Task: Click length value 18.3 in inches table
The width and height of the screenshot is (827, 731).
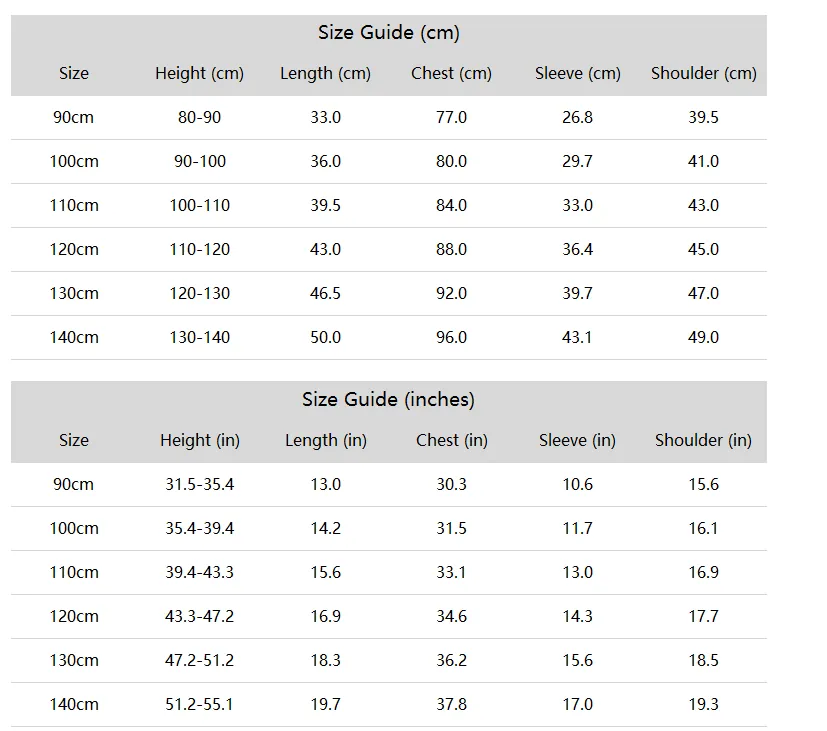Action: click(x=325, y=660)
